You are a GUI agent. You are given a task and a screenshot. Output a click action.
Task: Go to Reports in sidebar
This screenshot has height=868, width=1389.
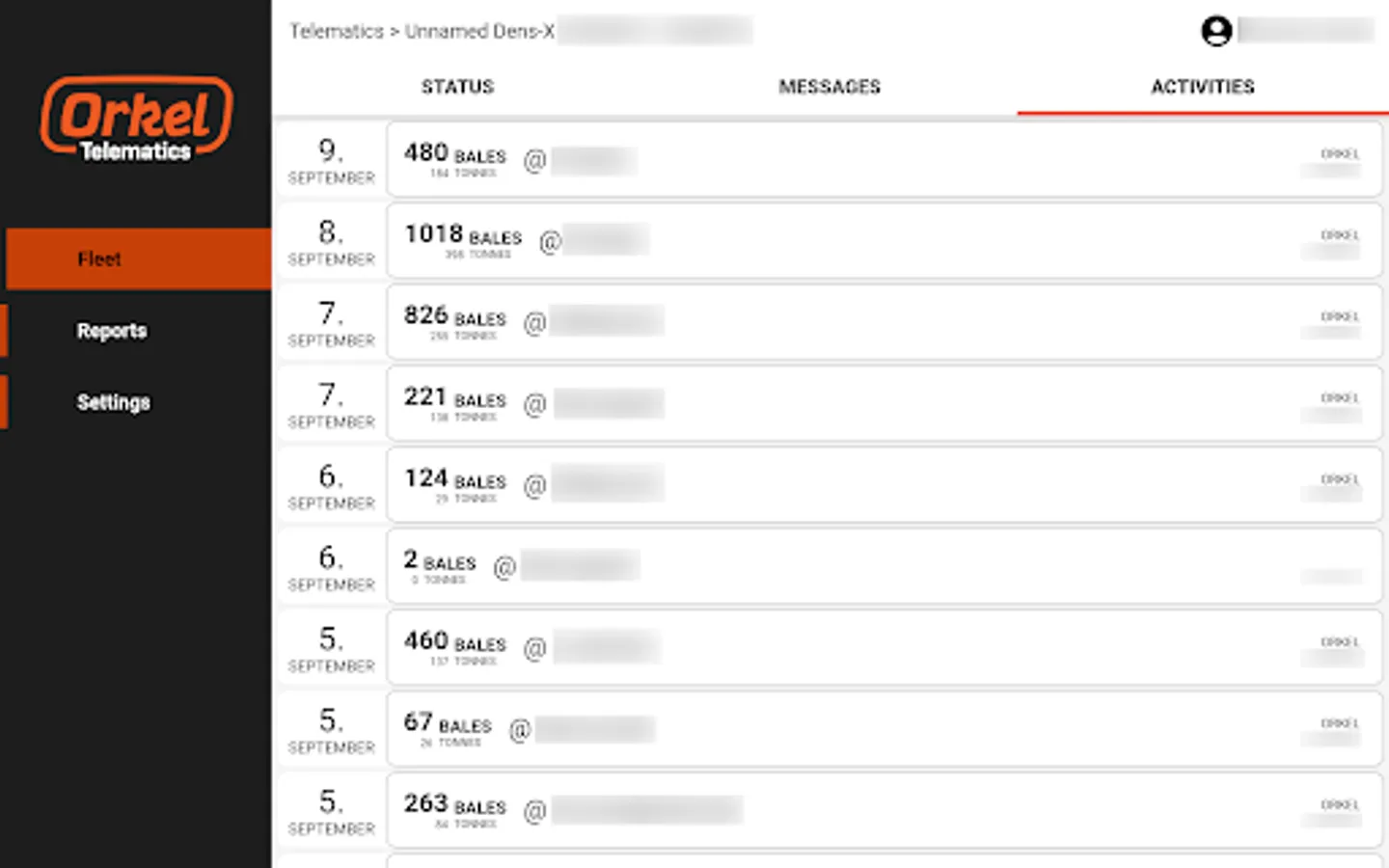[113, 331]
